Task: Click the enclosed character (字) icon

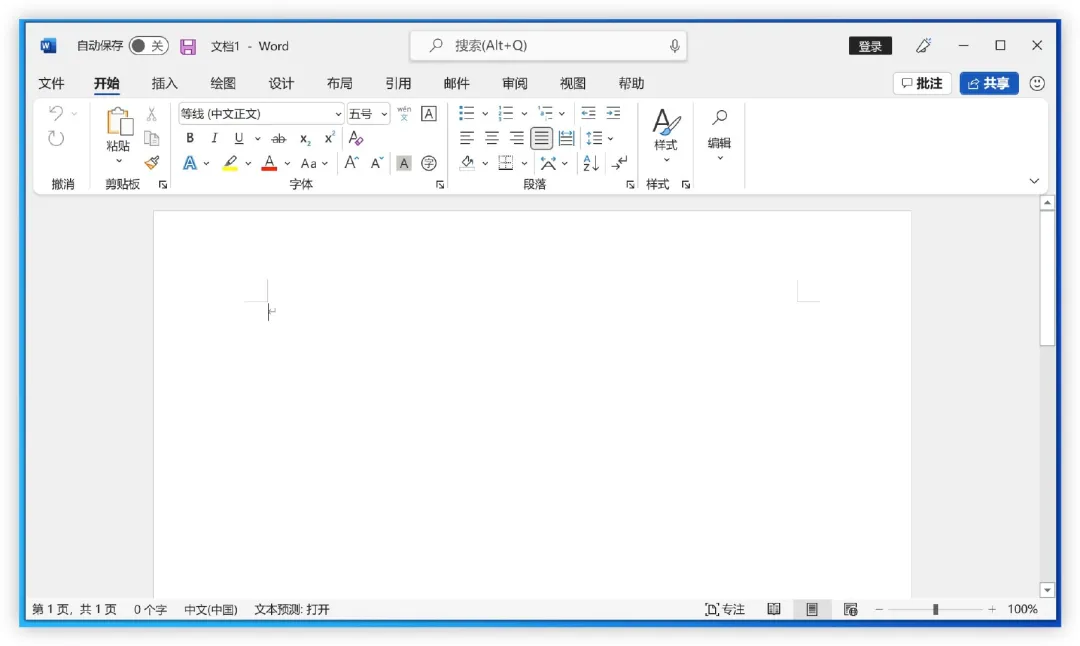Action: point(428,163)
